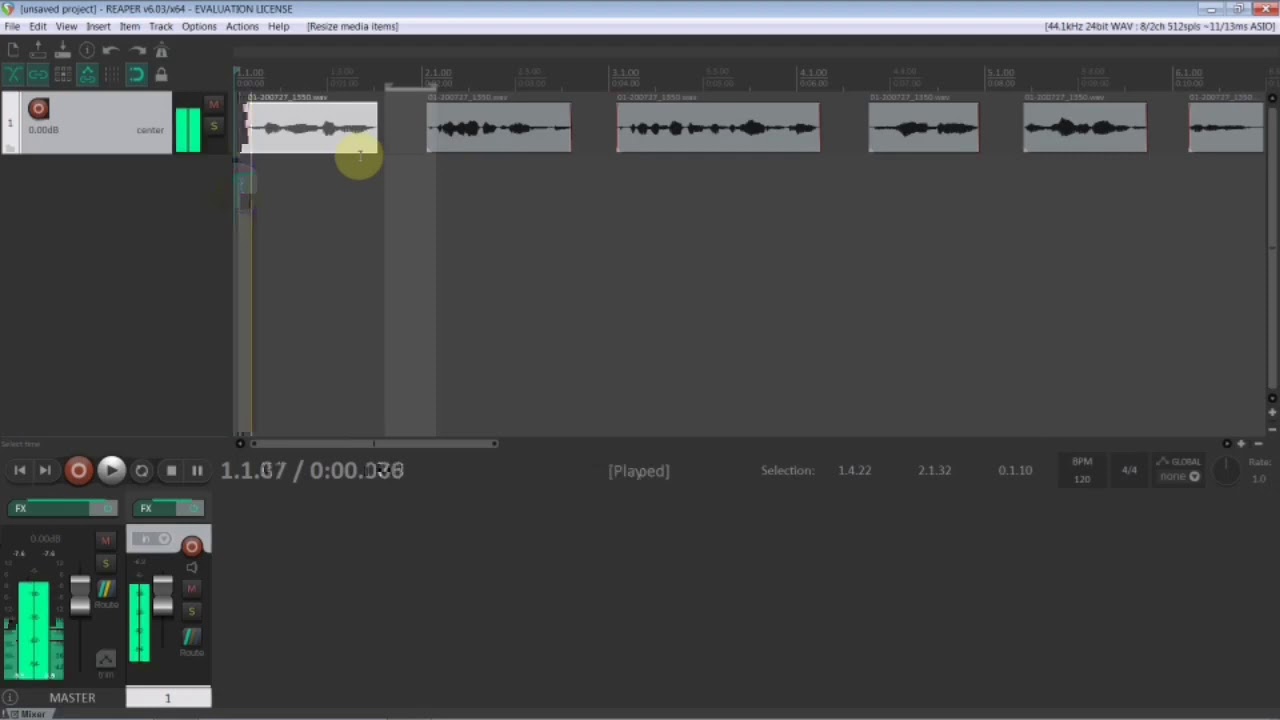Open the master track FX button
The width and height of the screenshot is (1280, 720).
(47, 508)
